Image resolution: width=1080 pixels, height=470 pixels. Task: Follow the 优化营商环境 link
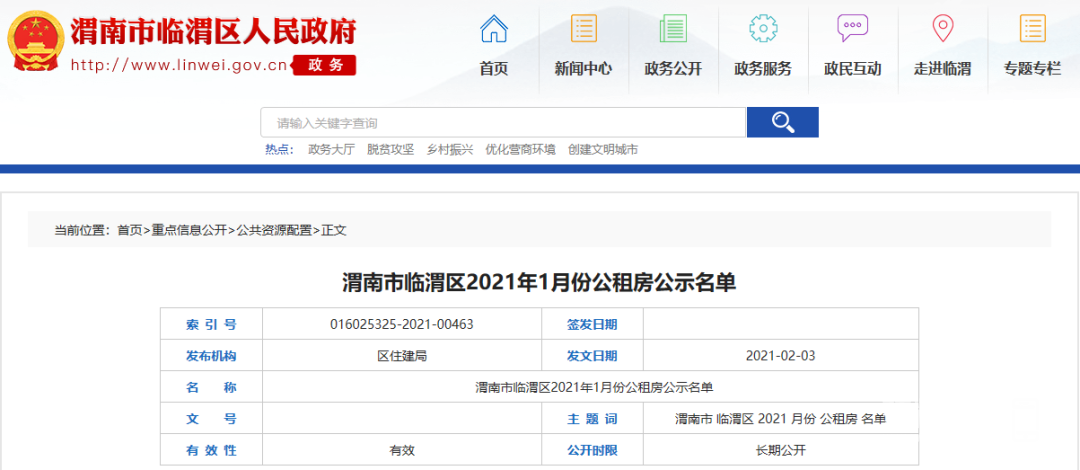coord(520,150)
